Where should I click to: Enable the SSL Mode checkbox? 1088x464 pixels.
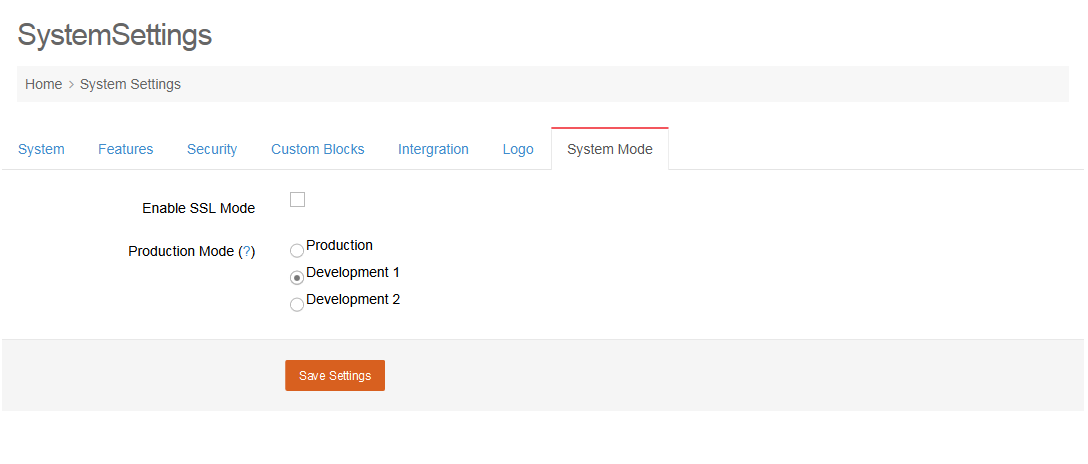pyautogui.click(x=297, y=200)
